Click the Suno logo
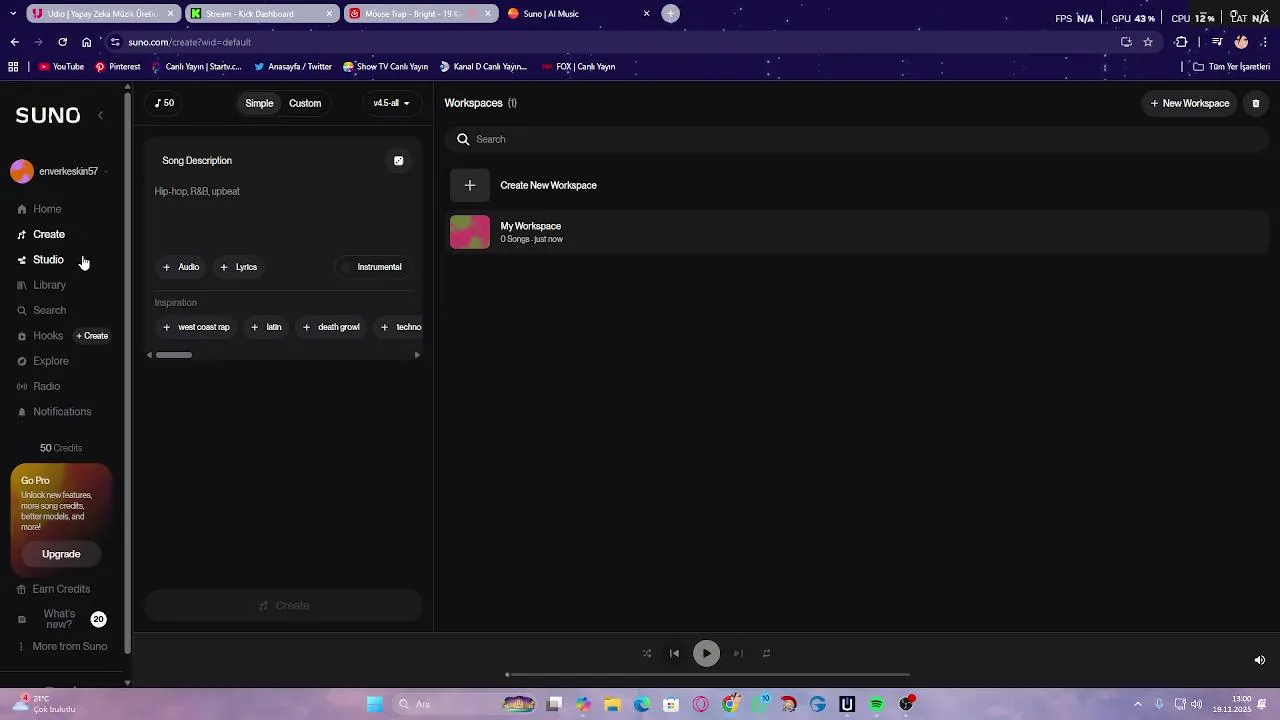The height and width of the screenshot is (720, 1280). click(x=48, y=116)
